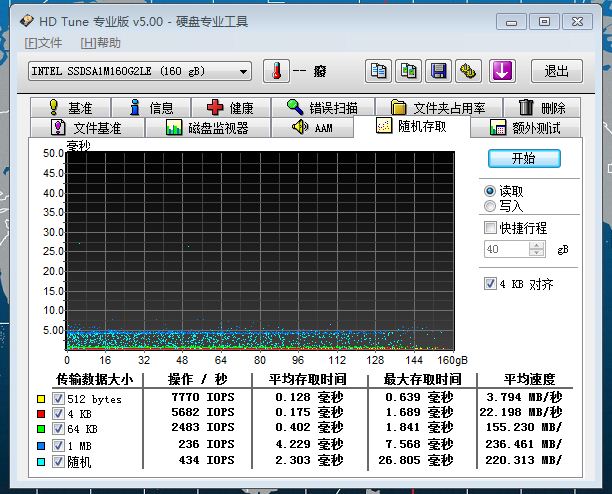612x494 pixels.
Task: Click the red 4 KB color swatch
Action: coord(41,414)
